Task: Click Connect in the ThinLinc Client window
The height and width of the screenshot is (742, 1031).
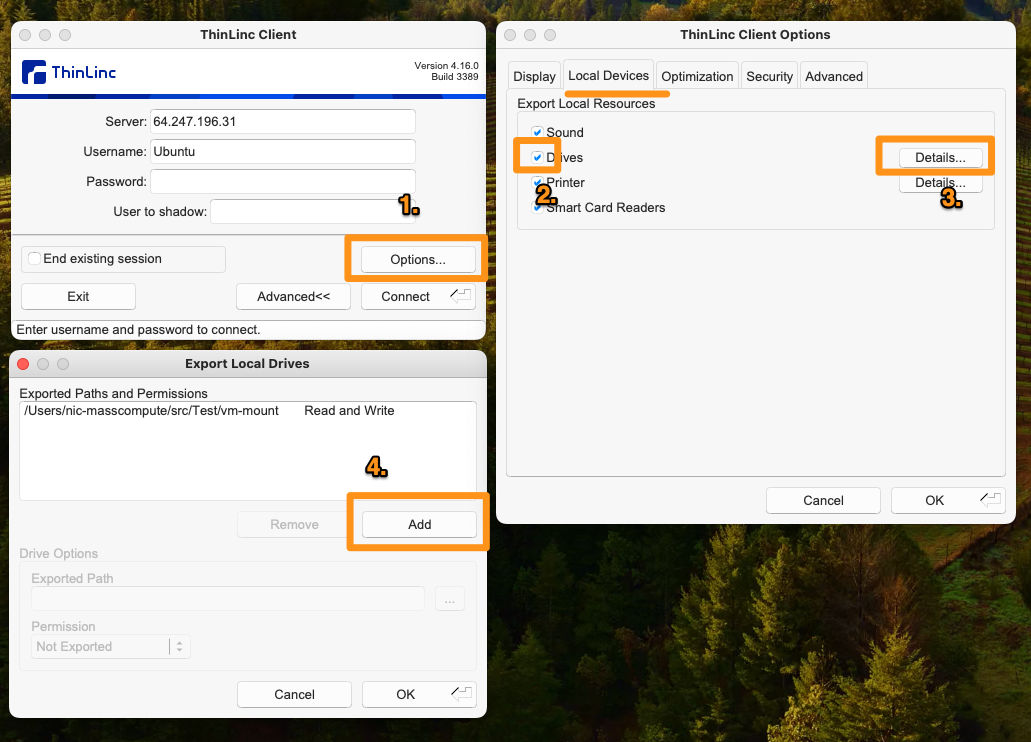Action: [x=418, y=297]
